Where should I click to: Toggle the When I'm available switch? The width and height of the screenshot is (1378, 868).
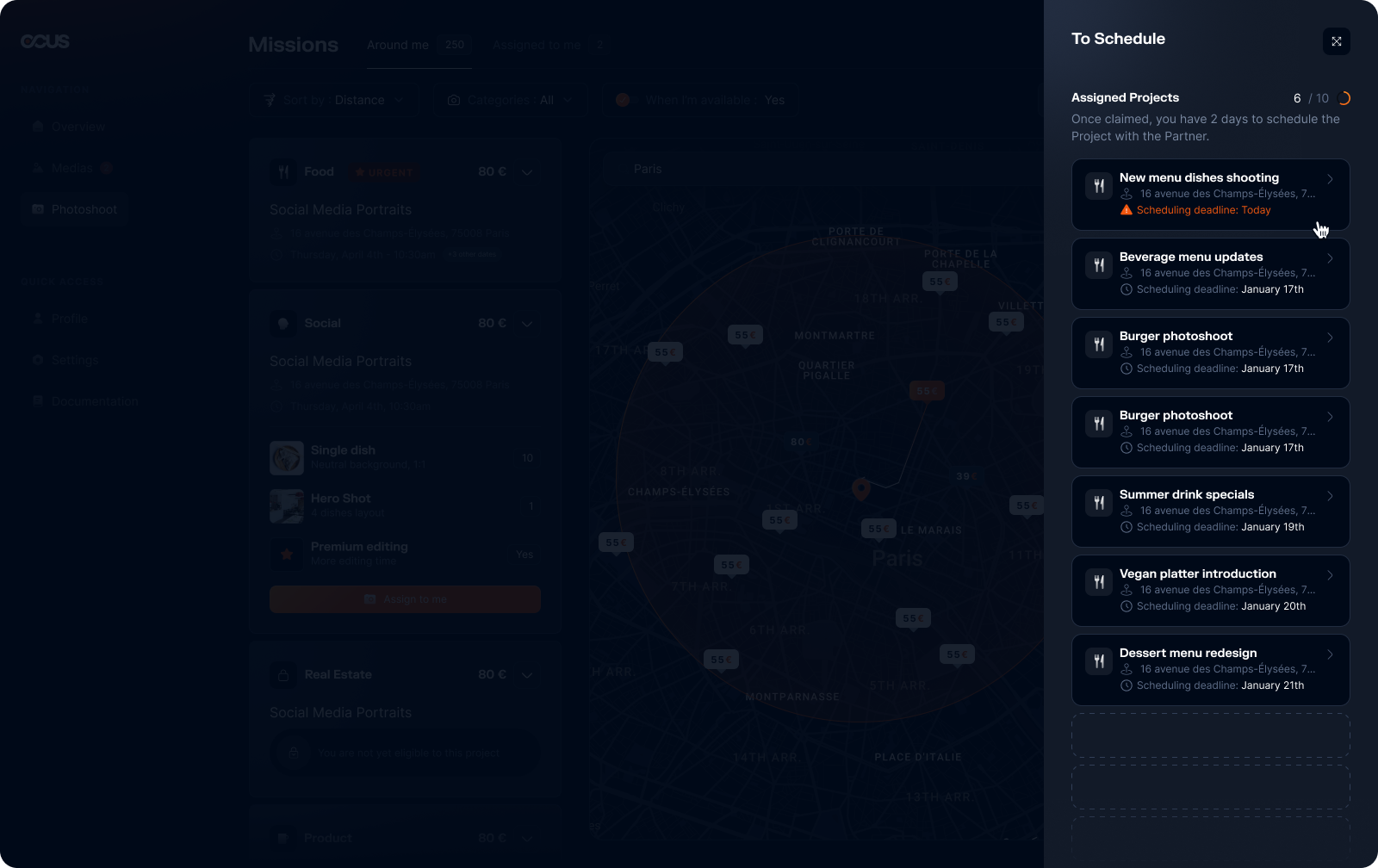click(623, 100)
